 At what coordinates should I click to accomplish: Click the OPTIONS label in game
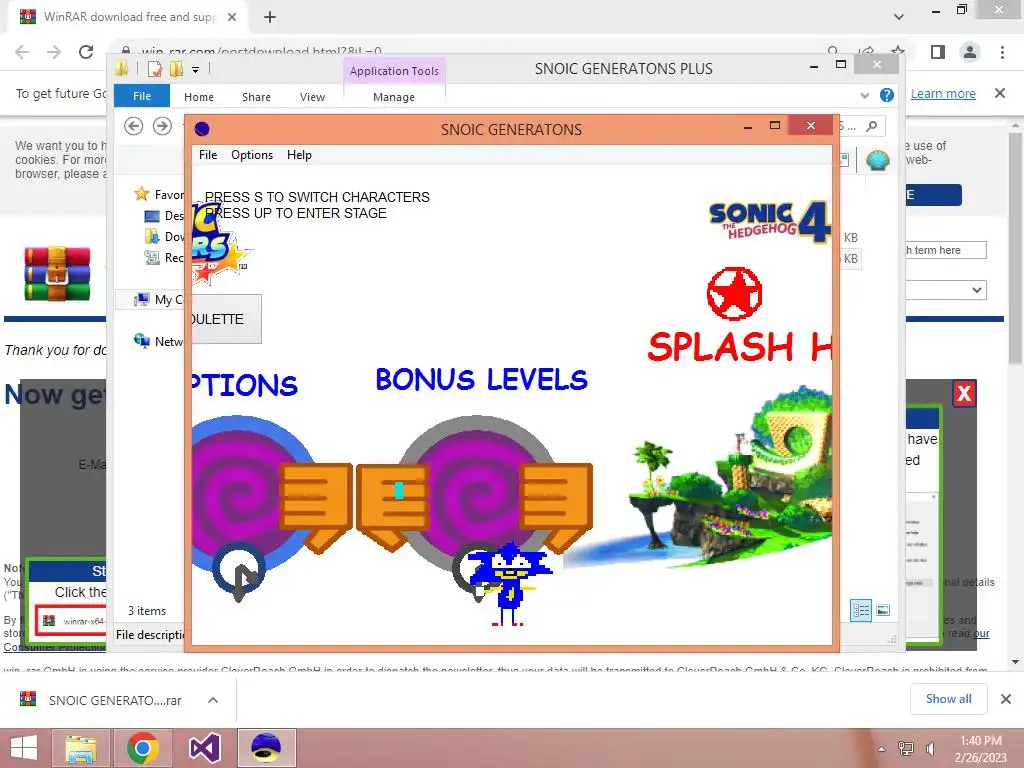244,385
